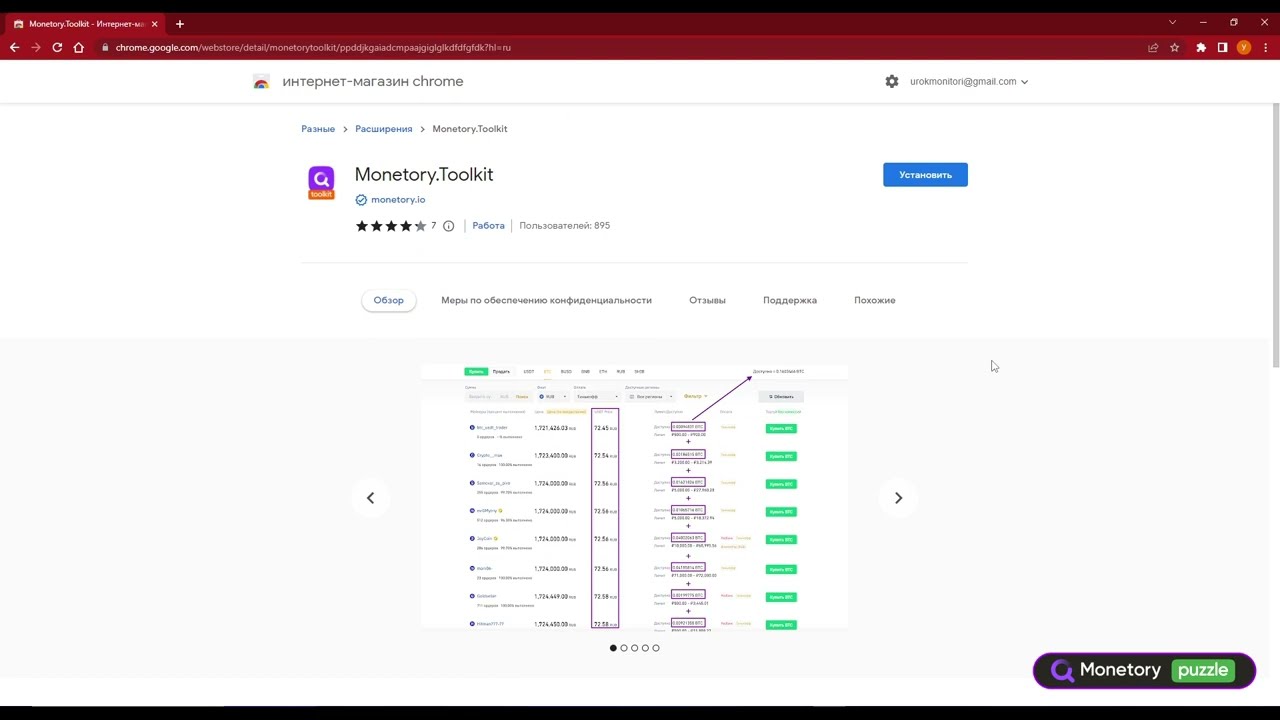1280x720 pixels.
Task: Click the Monetory.Toolkit extension icon
Action: [321, 183]
